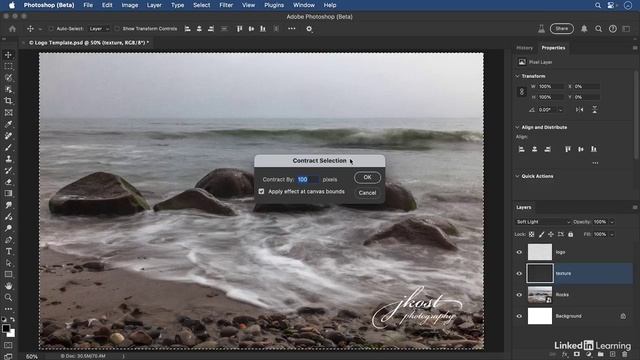
Task: Enable the Auto-Select checkbox
Action: pyautogui.click(x=51, y=29)
